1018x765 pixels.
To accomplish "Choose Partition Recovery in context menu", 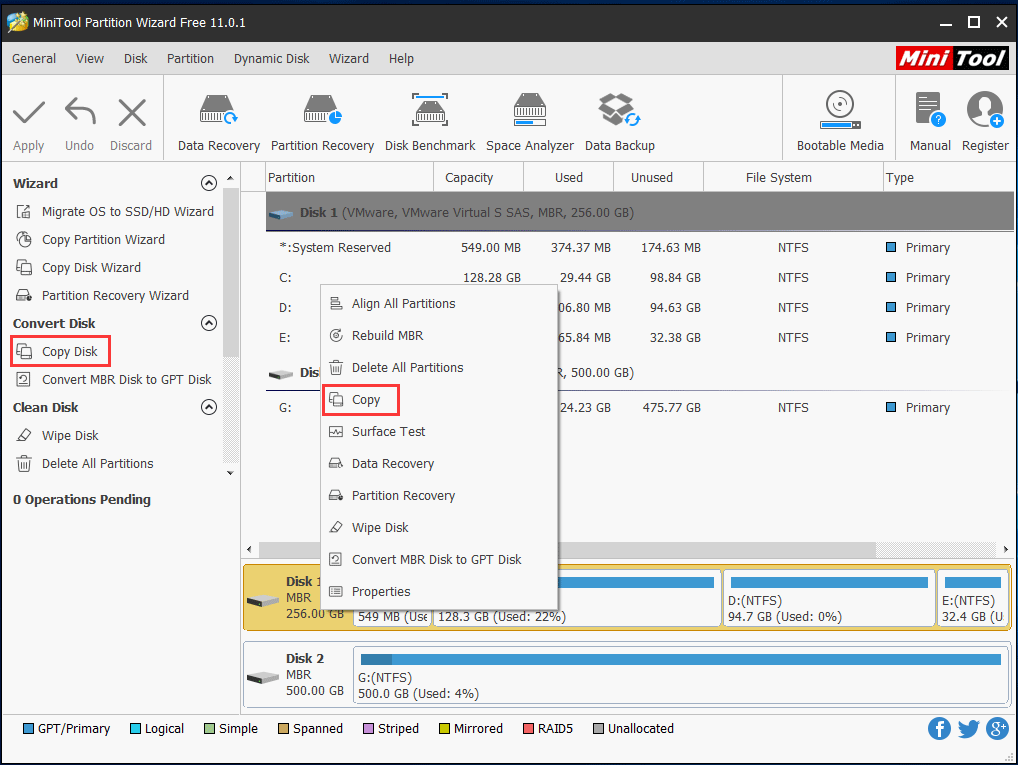I will pyautogui.click(x=440, y=495).
